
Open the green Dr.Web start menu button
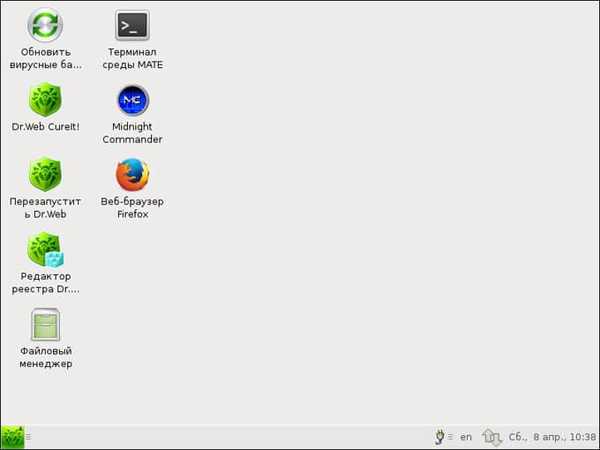pyautogui.click(x=12, y=437)
